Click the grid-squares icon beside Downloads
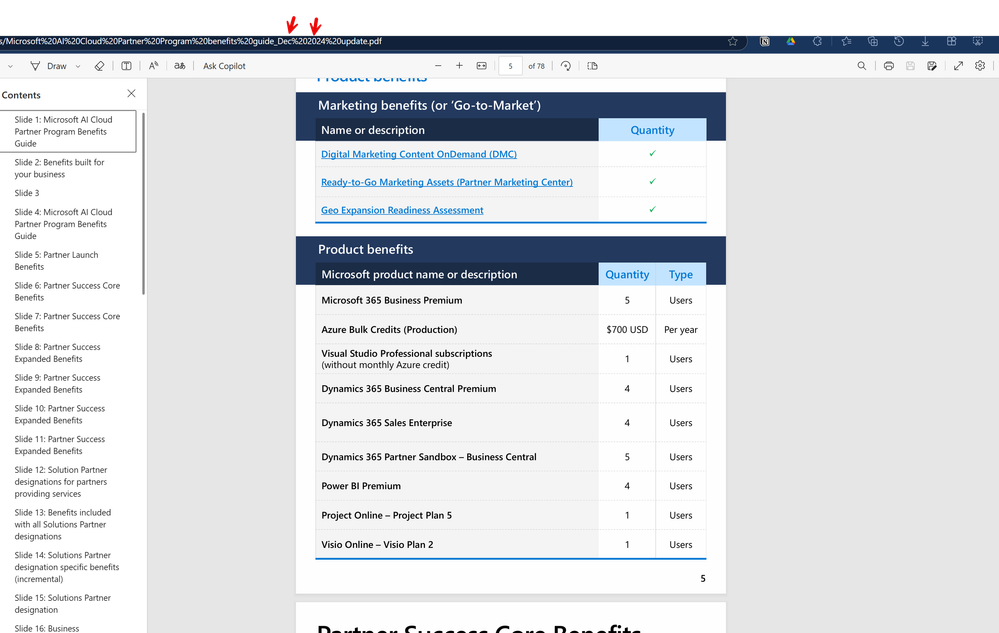Screen dimensions: 999x633 click(x=951, y=41)
